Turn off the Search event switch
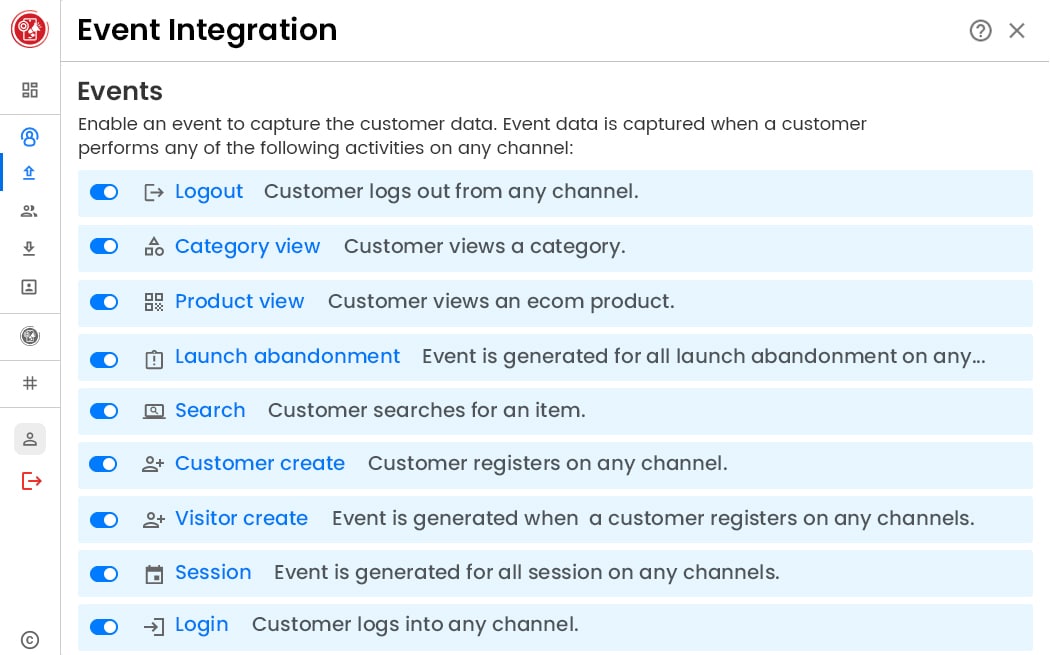1050x655 pixels. point(104,411)
